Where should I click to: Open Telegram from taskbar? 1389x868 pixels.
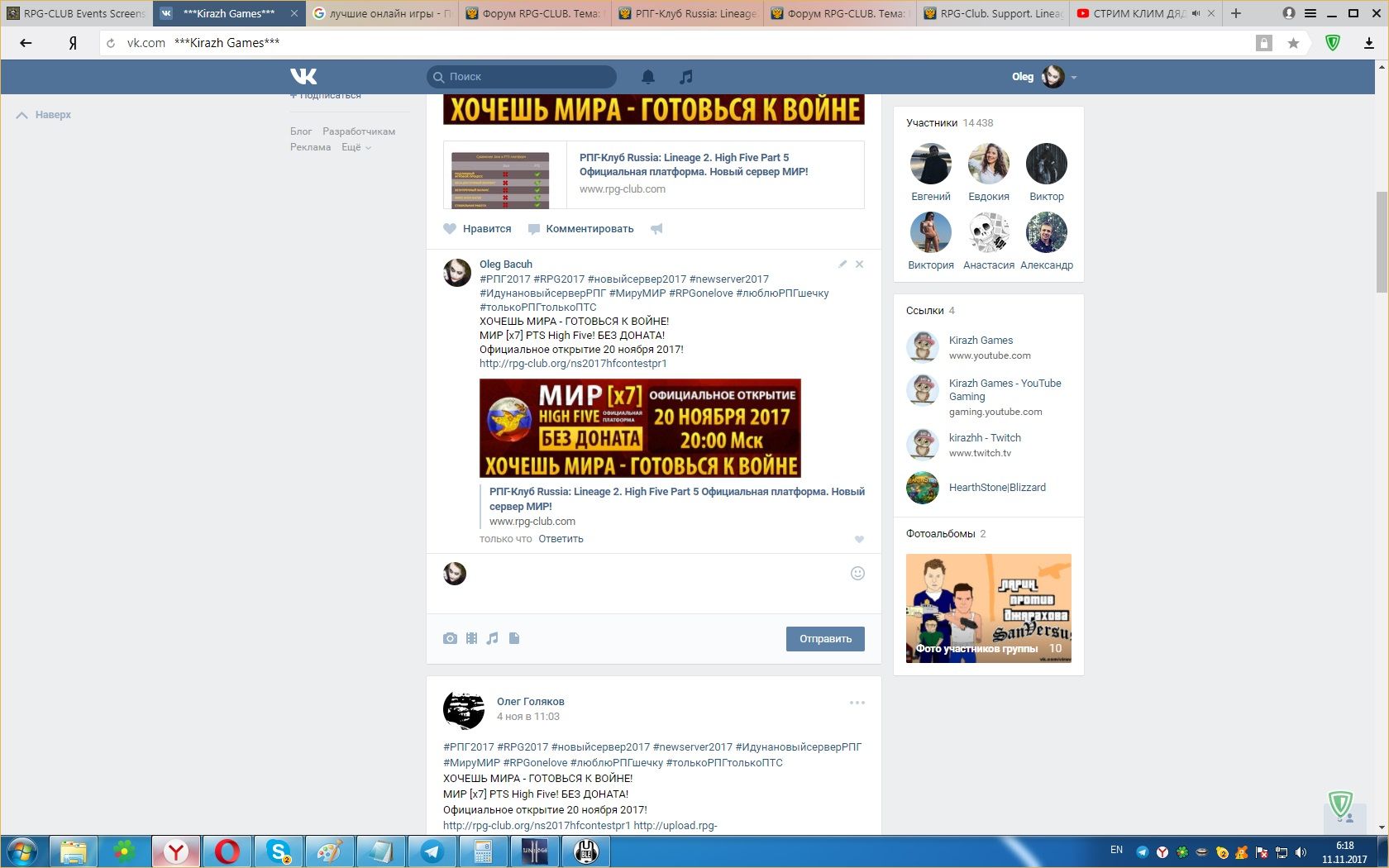point(432,851)
